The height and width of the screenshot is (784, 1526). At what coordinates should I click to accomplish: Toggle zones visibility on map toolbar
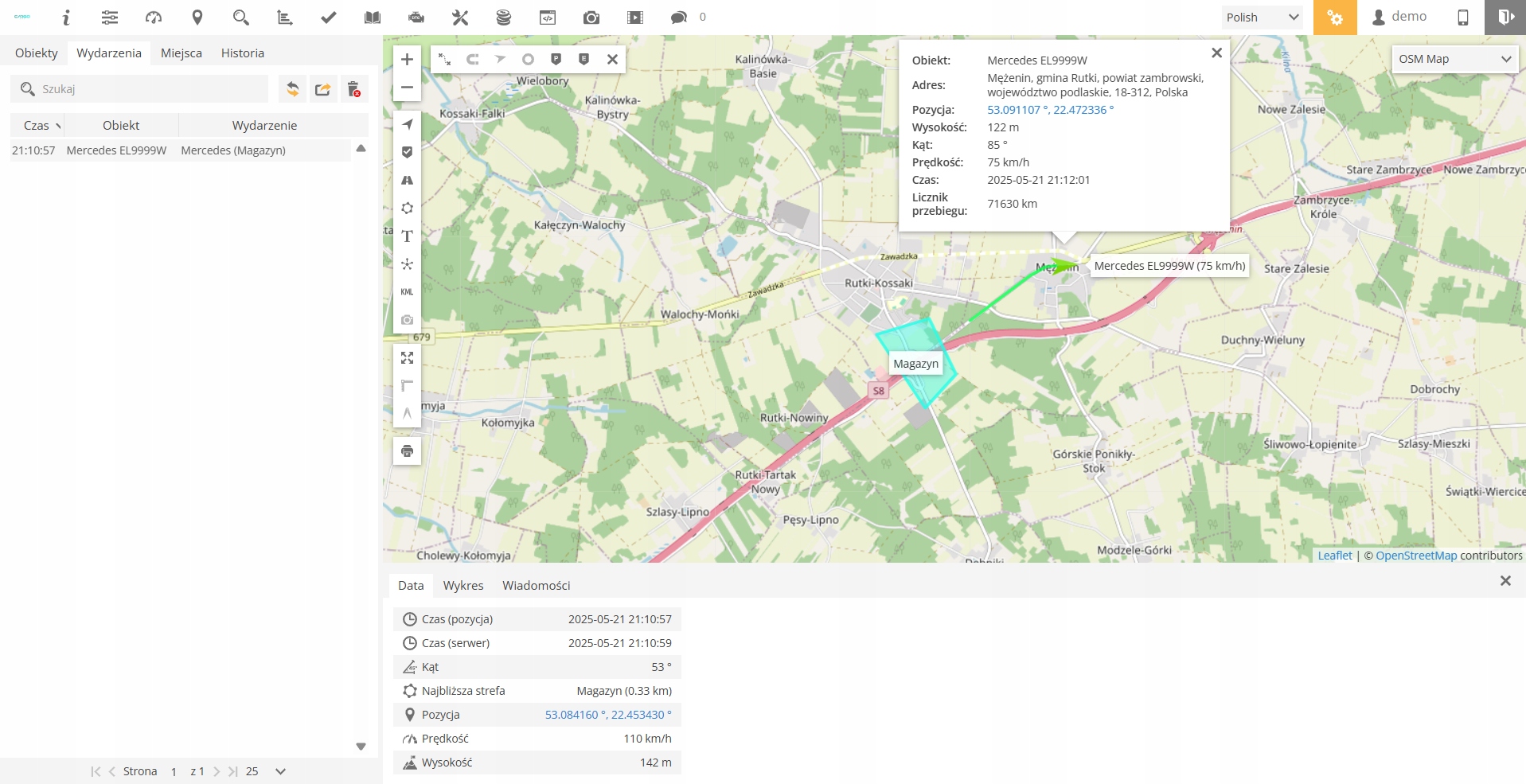[407, 209]
